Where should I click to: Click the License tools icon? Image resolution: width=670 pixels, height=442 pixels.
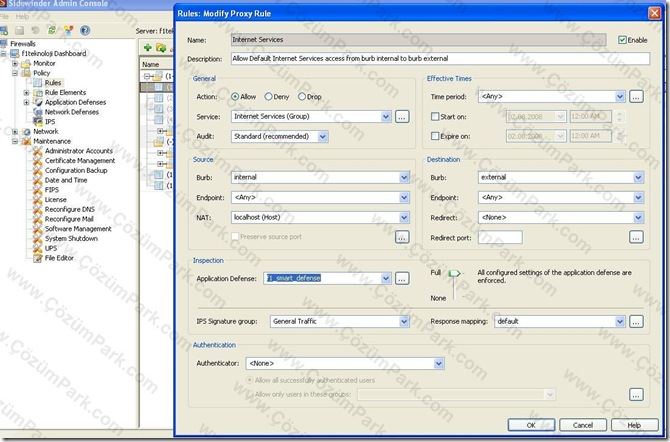[38, 200]
